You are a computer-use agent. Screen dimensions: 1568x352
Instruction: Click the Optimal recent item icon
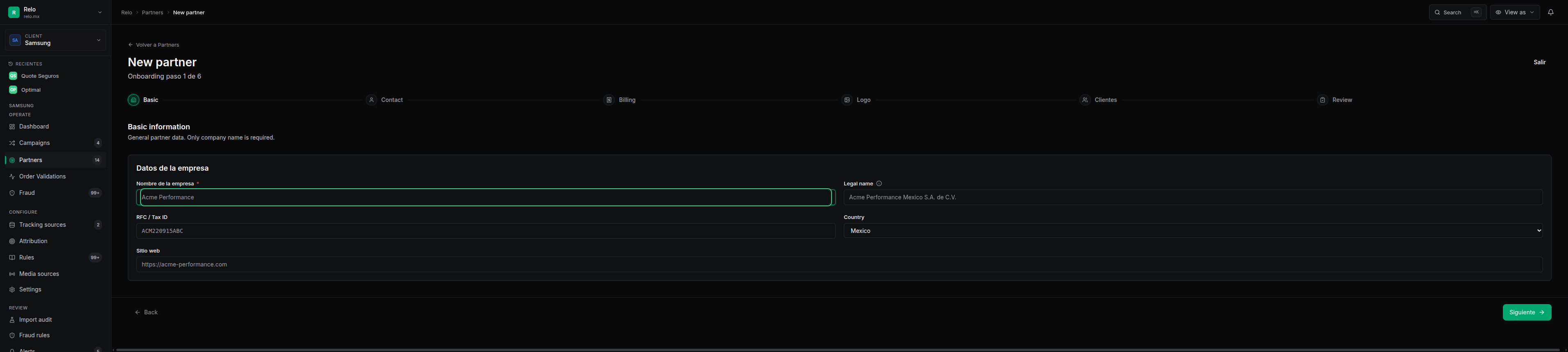(x=13, y=90)
